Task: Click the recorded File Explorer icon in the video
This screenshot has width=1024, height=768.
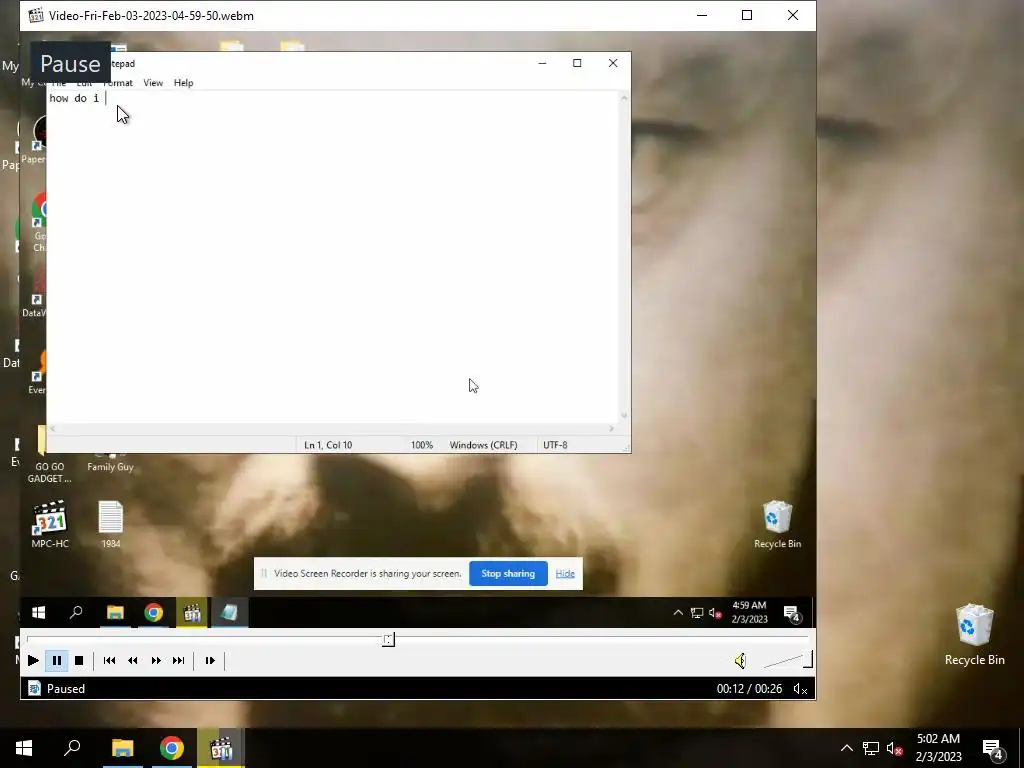Action: (116, 613)
